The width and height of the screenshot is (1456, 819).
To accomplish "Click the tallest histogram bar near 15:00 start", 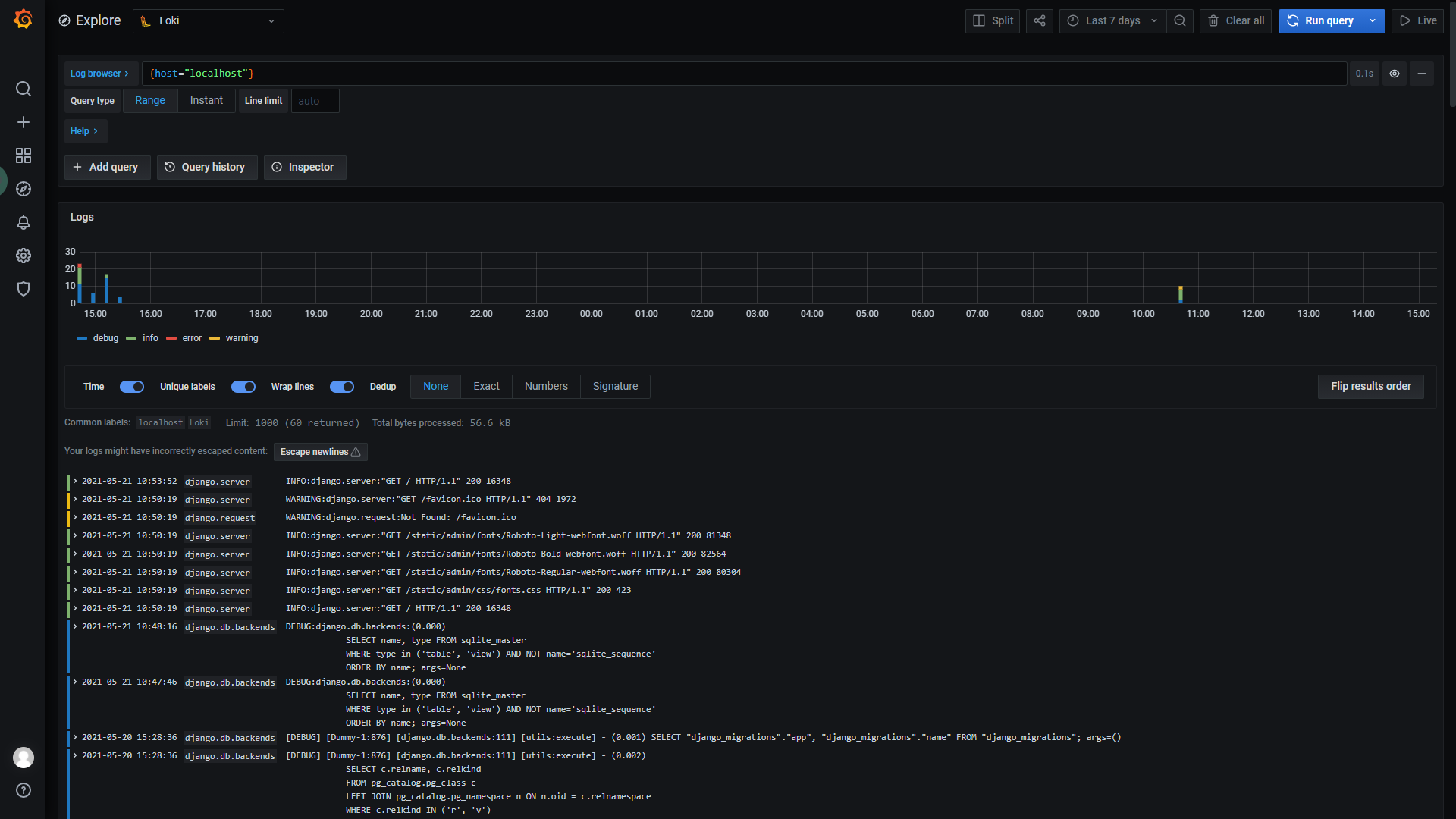I will coord(80,284).
